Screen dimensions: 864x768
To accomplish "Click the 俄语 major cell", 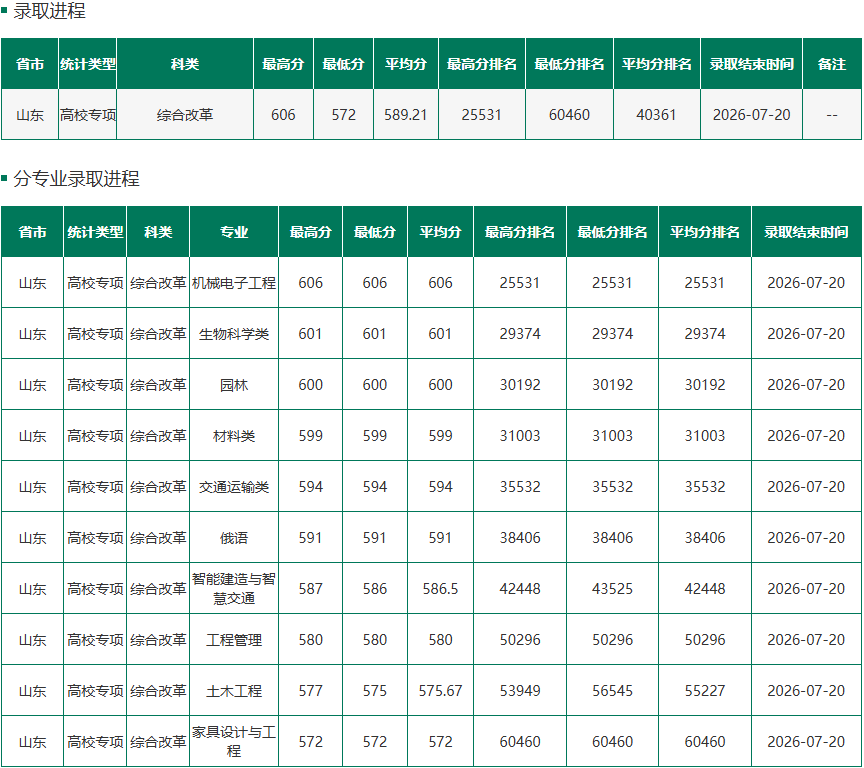I will (x=234, y=538).
